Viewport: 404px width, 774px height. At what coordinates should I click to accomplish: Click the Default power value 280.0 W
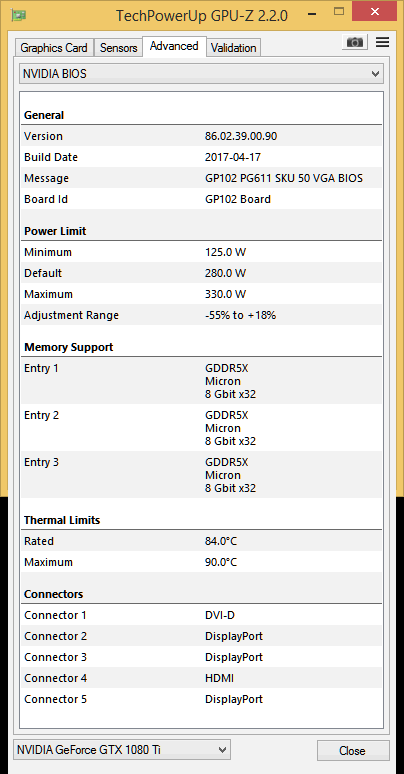(226, 273)
